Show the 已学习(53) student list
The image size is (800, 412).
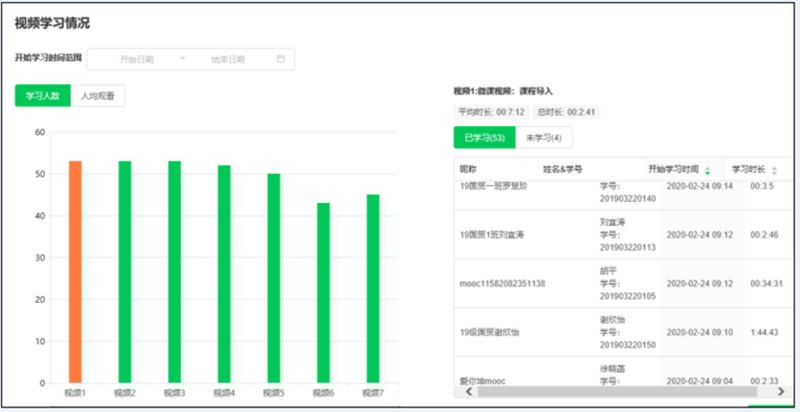[x=484, y=138]
